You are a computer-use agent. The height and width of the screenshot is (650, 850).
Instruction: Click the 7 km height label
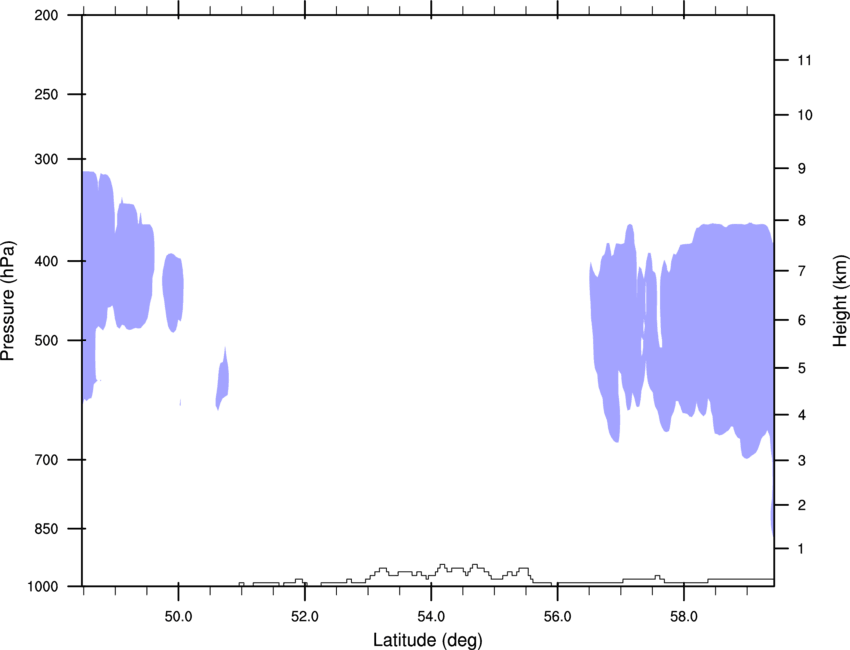[x=802, y=271]
